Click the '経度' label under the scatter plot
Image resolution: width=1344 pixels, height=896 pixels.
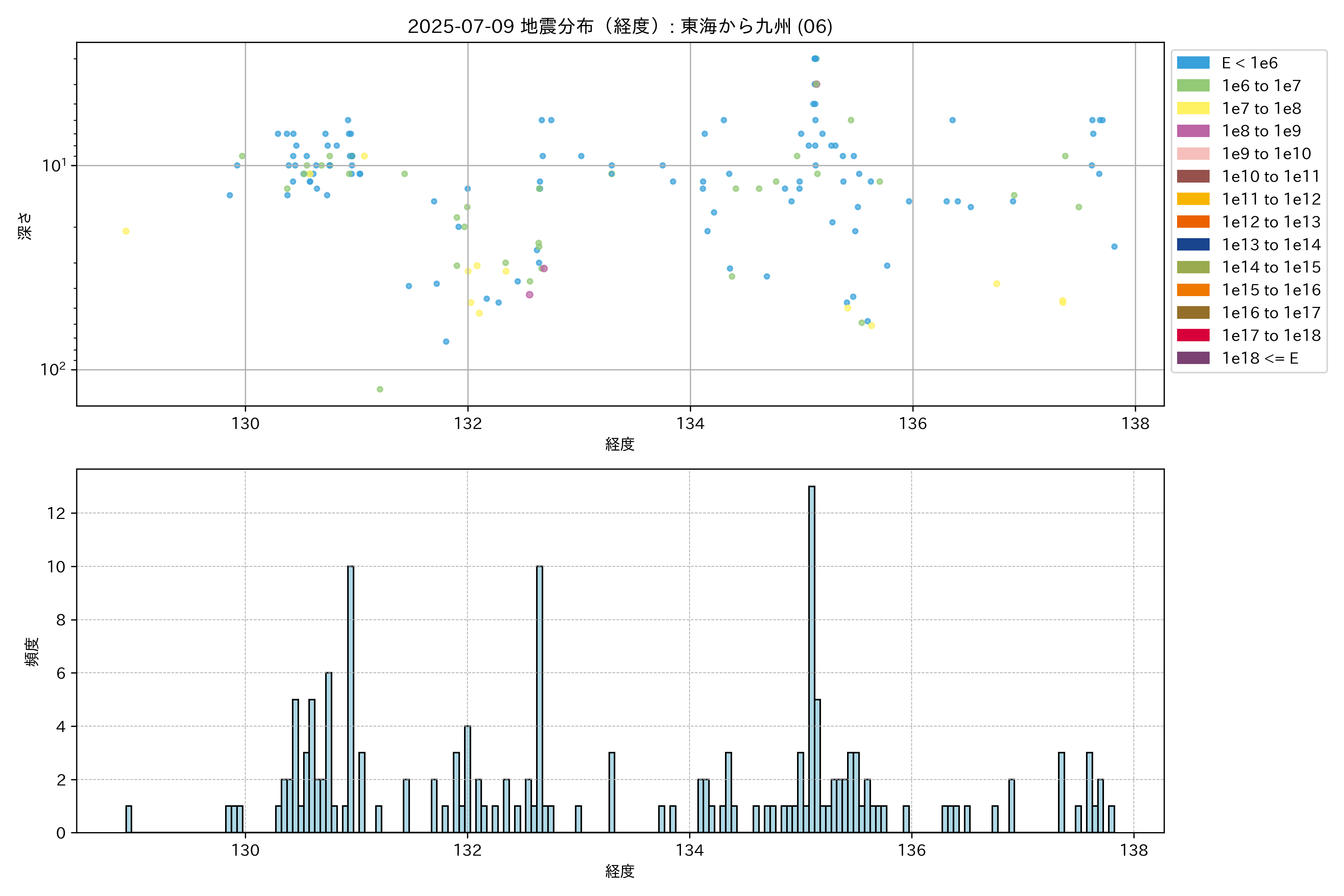click(619, 444)
